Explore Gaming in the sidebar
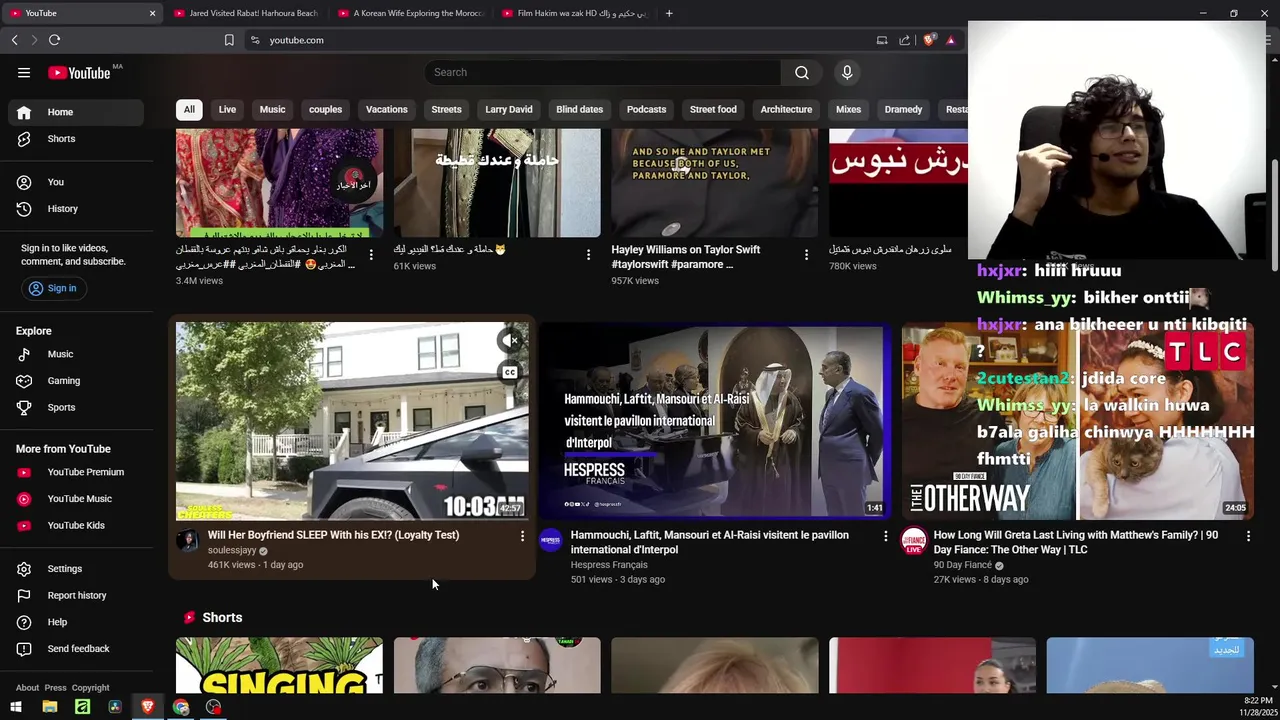The width and height of the screenshot is (1280, 720). (x=78, y=381)
